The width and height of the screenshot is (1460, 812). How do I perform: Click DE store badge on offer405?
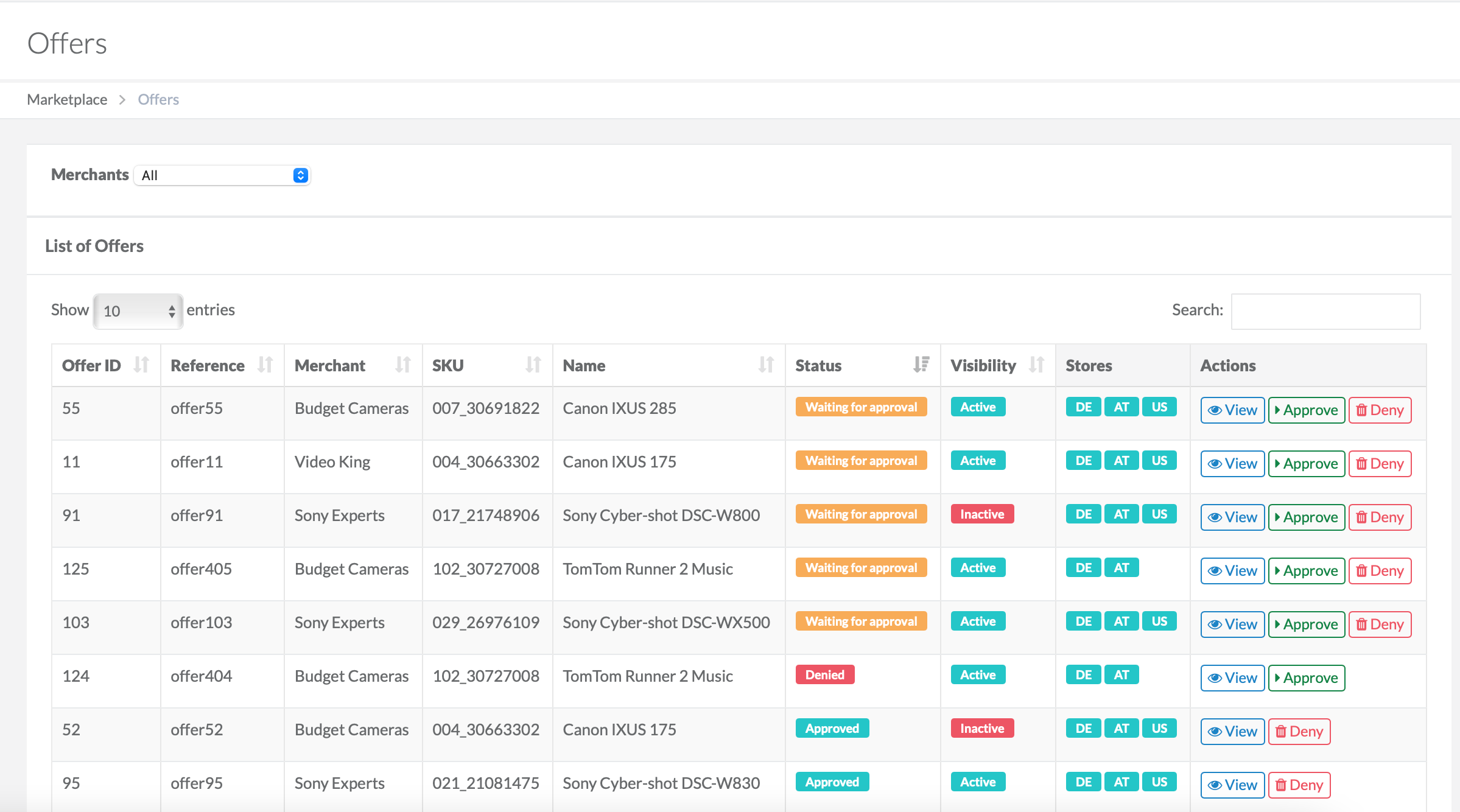(x=1084, y=567)
